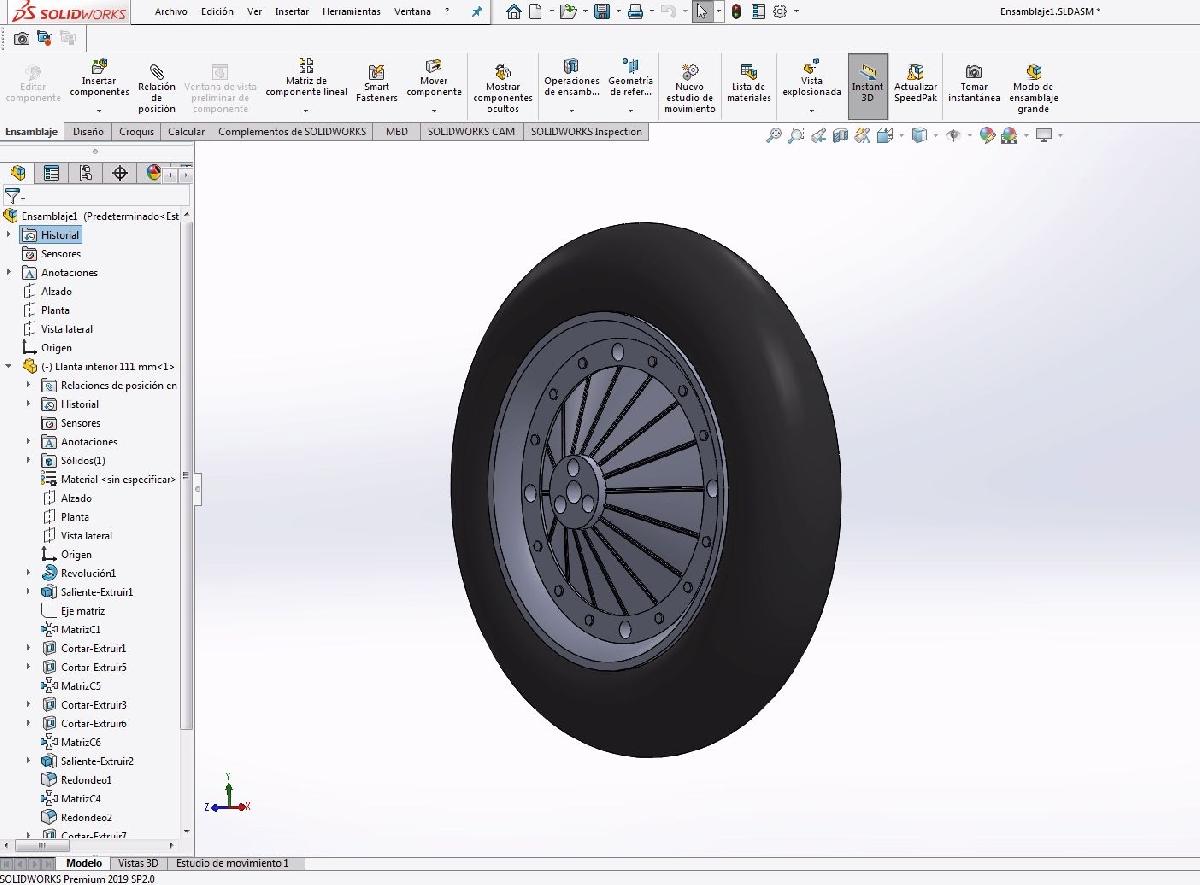Open the Herramientas menu

352,12
